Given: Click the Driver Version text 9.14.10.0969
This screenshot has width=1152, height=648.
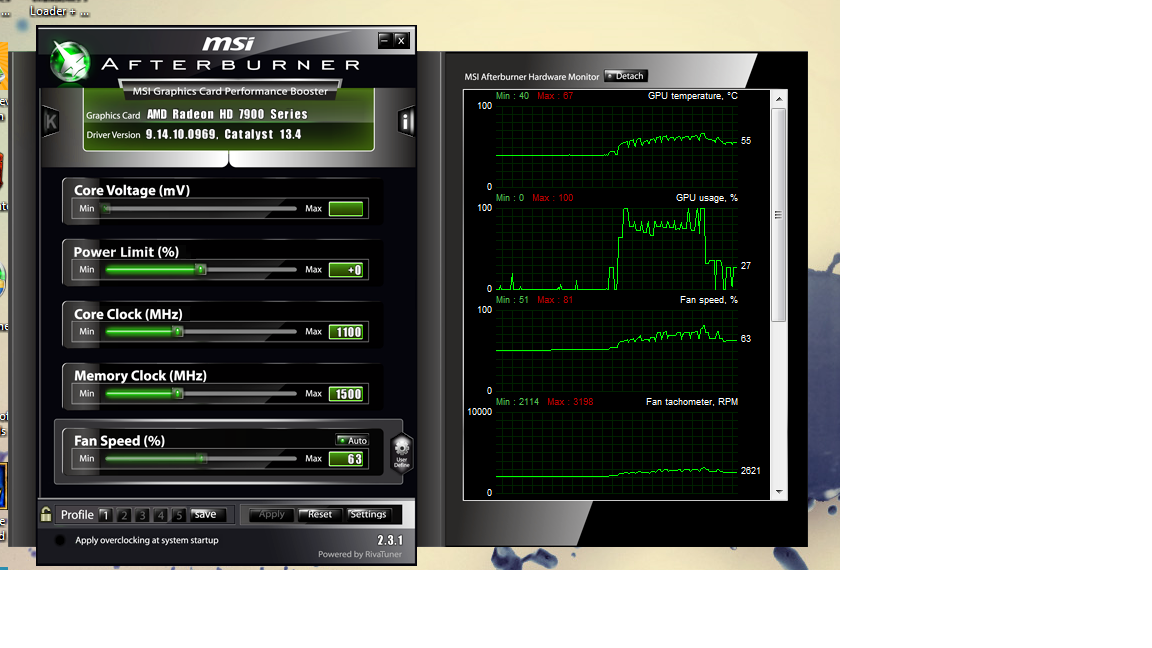Looking at the screenshot, I should 181,134.
